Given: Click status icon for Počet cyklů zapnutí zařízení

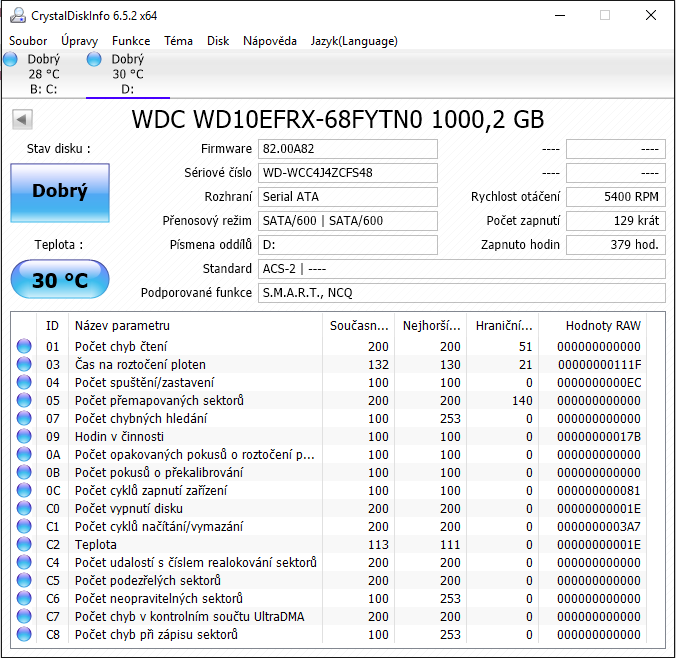Looking at the screenshot, I should [24, 490].
